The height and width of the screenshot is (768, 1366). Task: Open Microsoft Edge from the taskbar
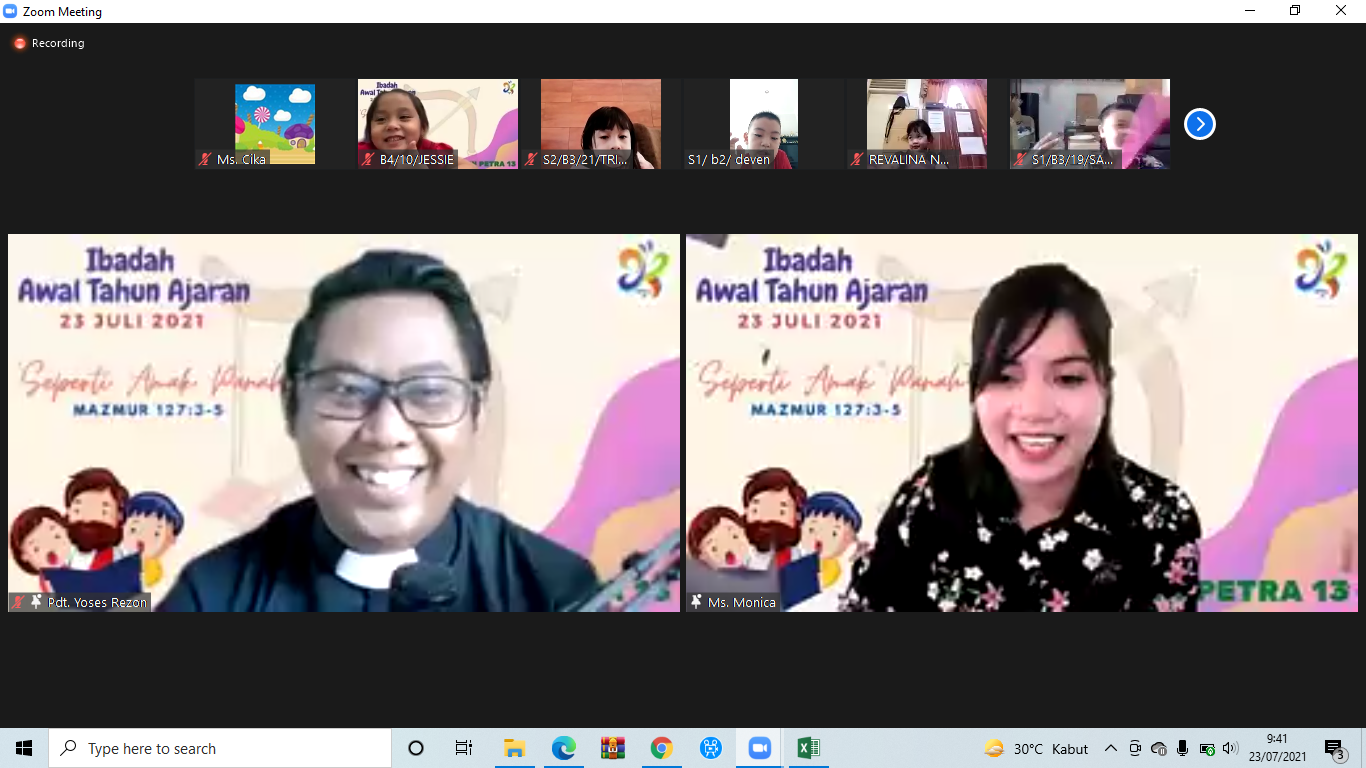pos(564,748)
